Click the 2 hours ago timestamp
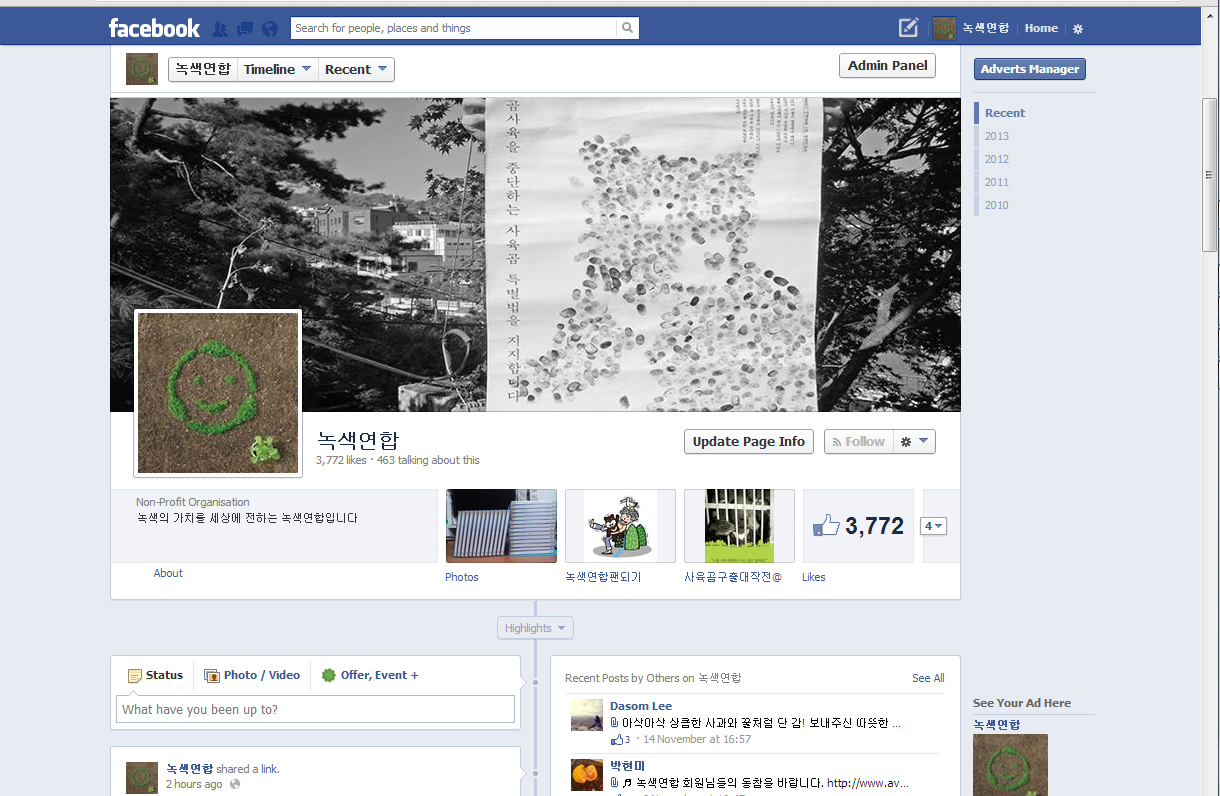 click(194, 784)
